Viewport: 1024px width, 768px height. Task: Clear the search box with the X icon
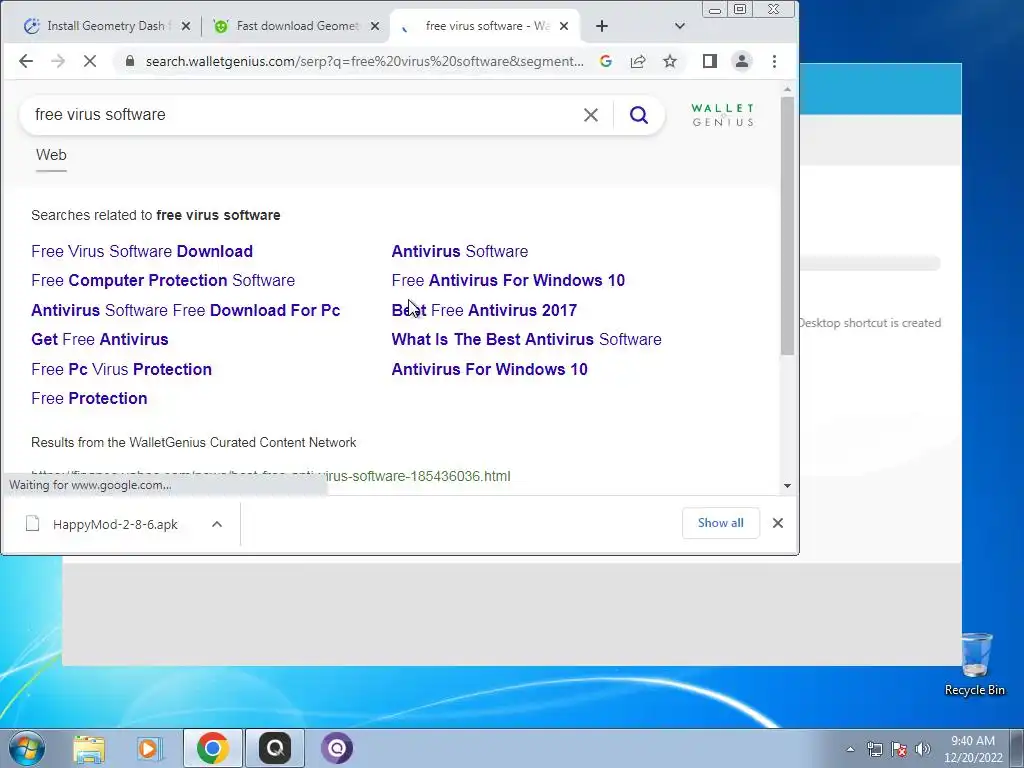tap(590, 115)
